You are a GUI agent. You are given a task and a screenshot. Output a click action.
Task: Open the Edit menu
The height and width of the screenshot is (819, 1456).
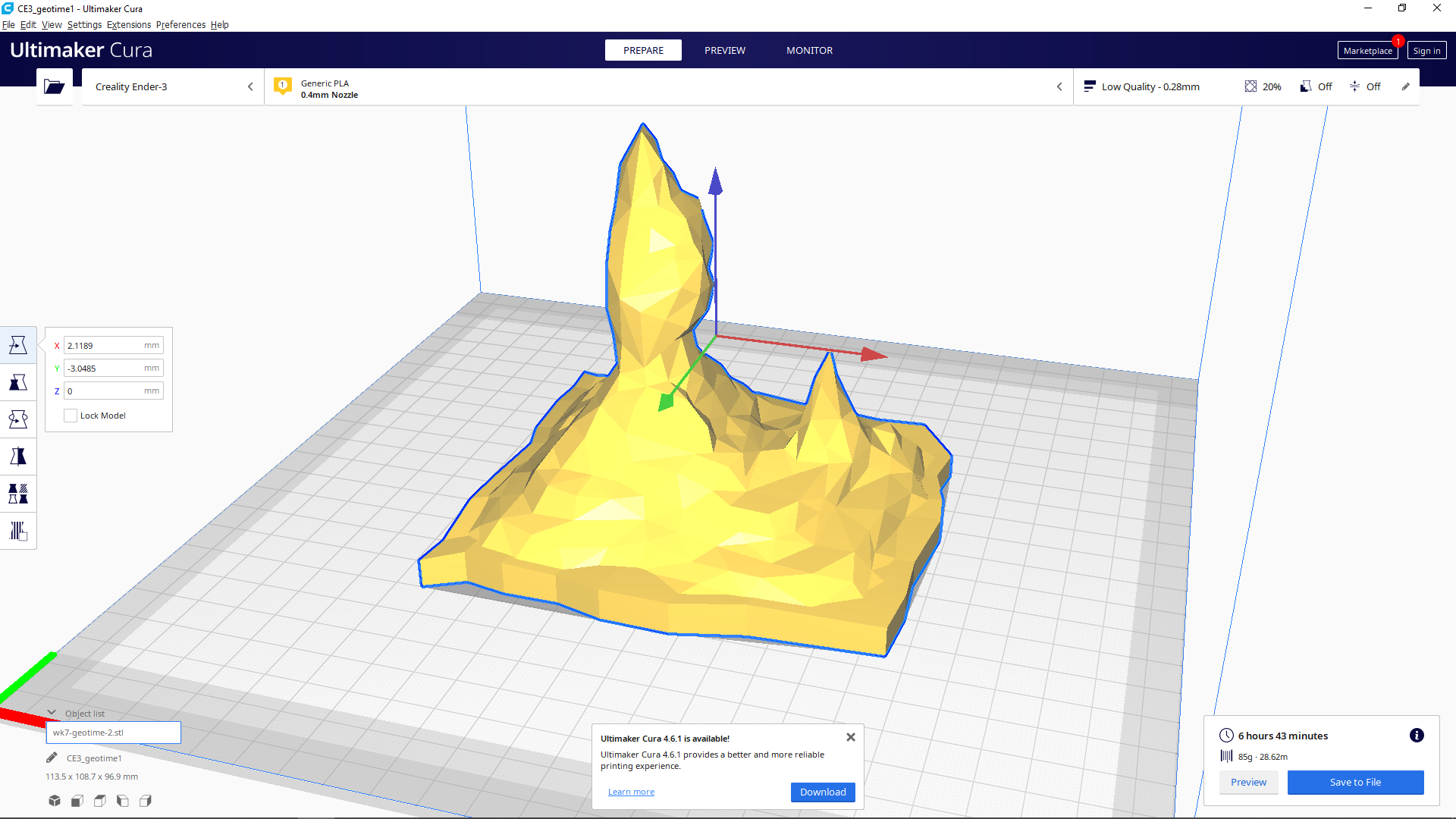point(28,24)
